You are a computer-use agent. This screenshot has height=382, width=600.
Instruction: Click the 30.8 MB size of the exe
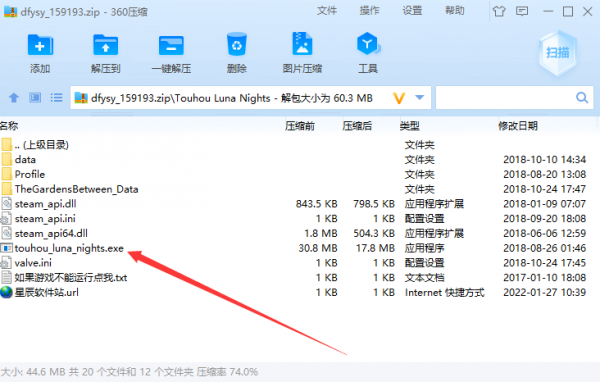click(318, 248)
